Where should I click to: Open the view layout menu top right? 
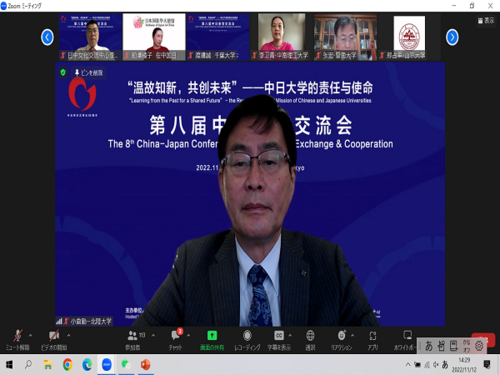coord(486,21)
